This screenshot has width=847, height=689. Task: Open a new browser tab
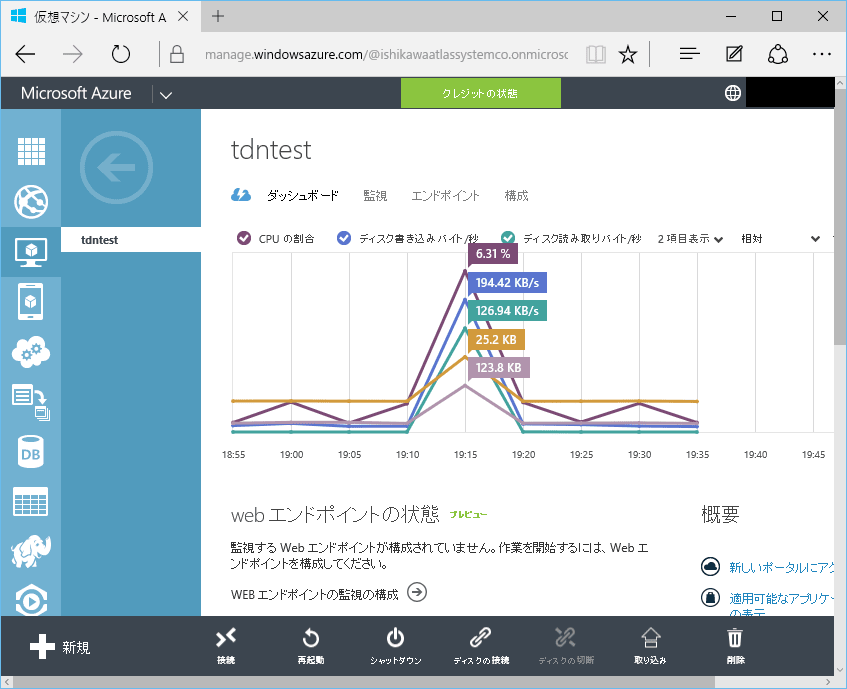(218, 16)
